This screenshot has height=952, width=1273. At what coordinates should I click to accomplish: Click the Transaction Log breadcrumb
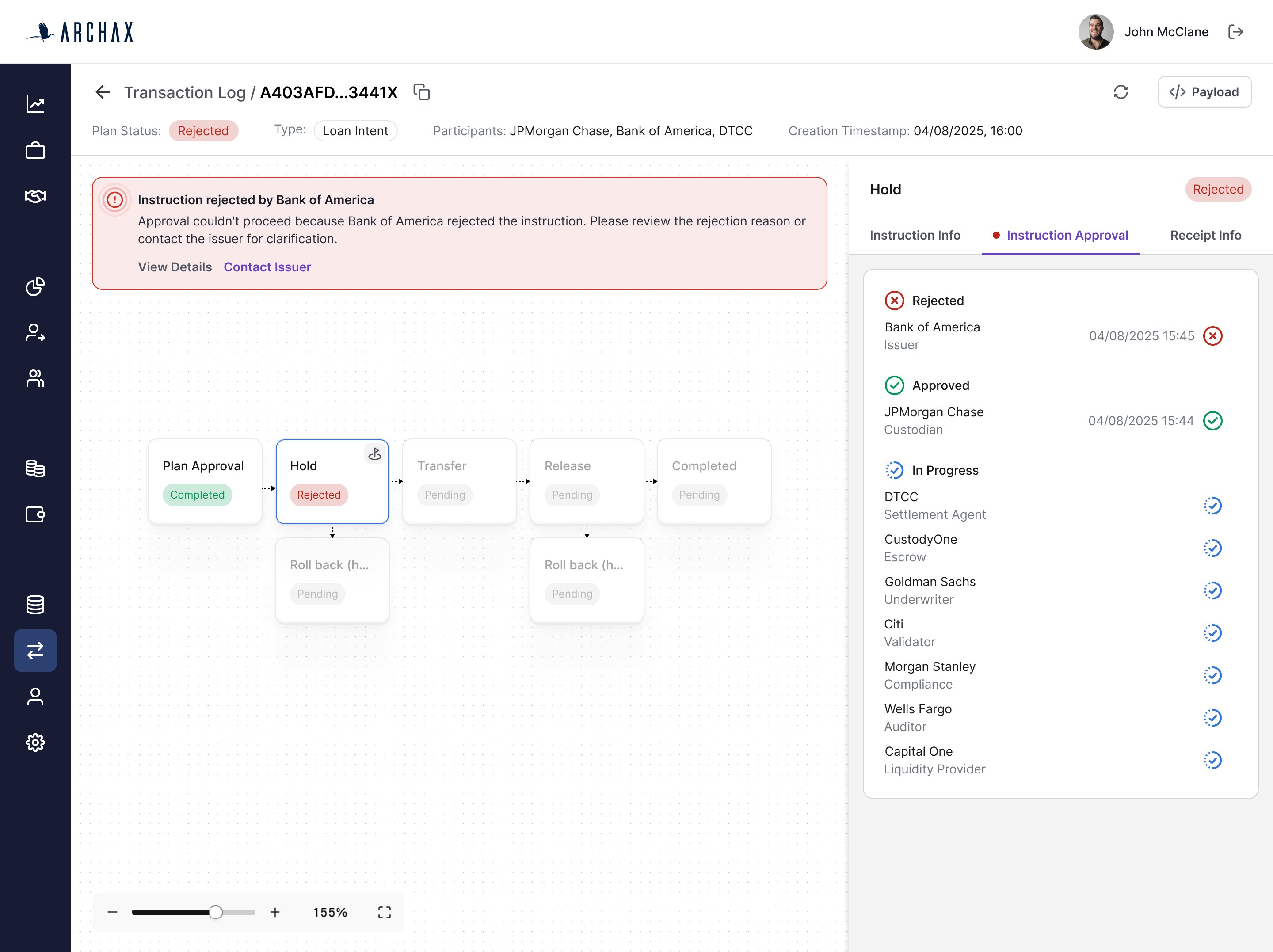coord(185,92)
